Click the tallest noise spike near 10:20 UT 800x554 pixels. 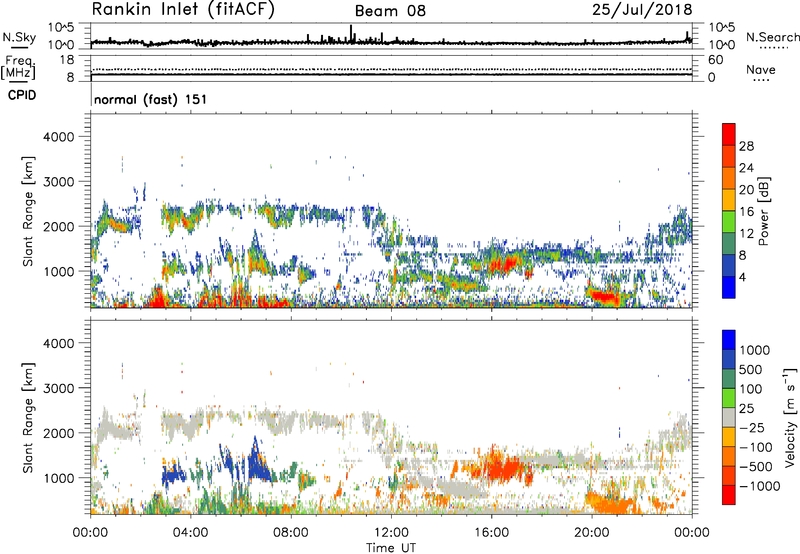351,33
